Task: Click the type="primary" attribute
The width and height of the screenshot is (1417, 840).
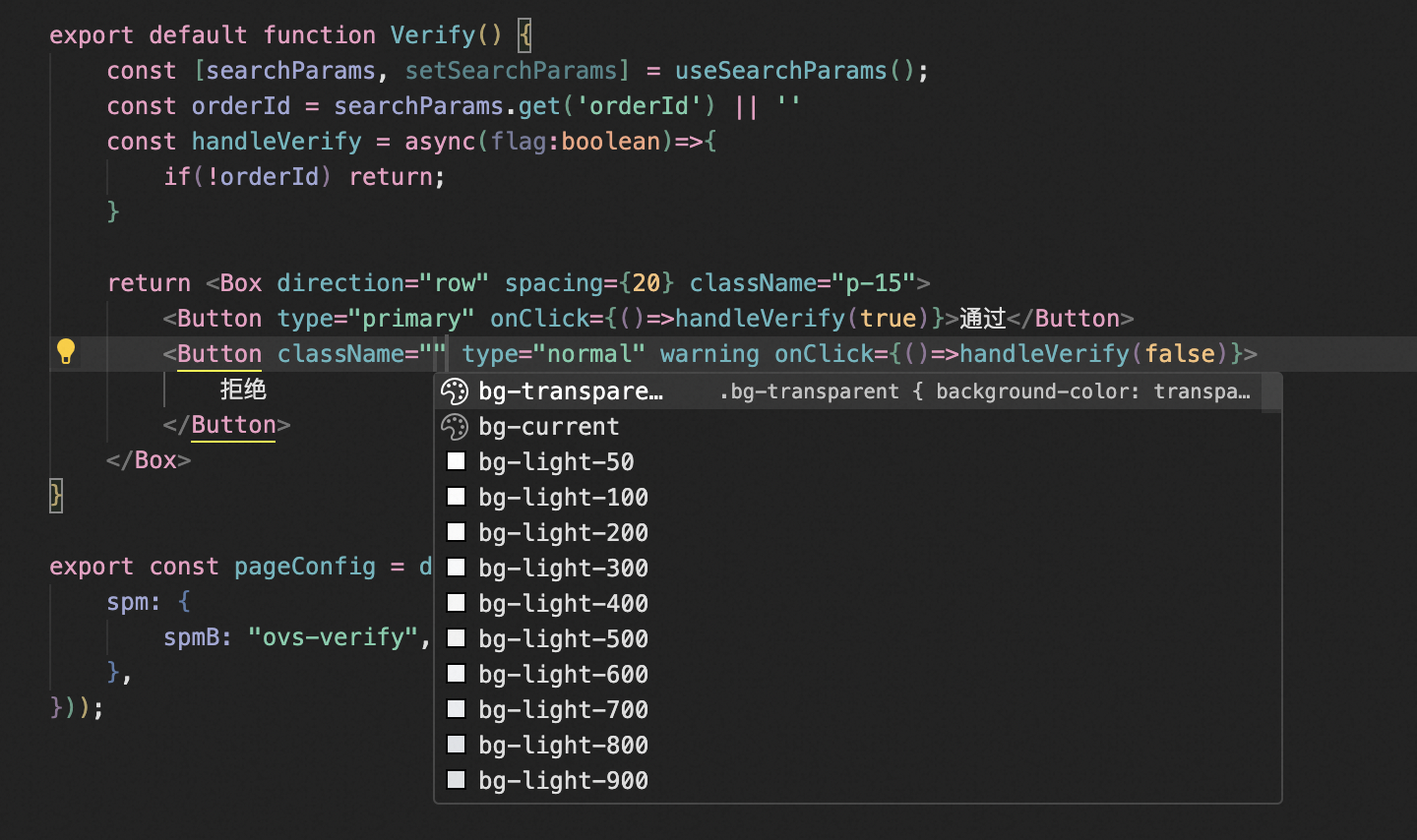Action: [376, 319]
